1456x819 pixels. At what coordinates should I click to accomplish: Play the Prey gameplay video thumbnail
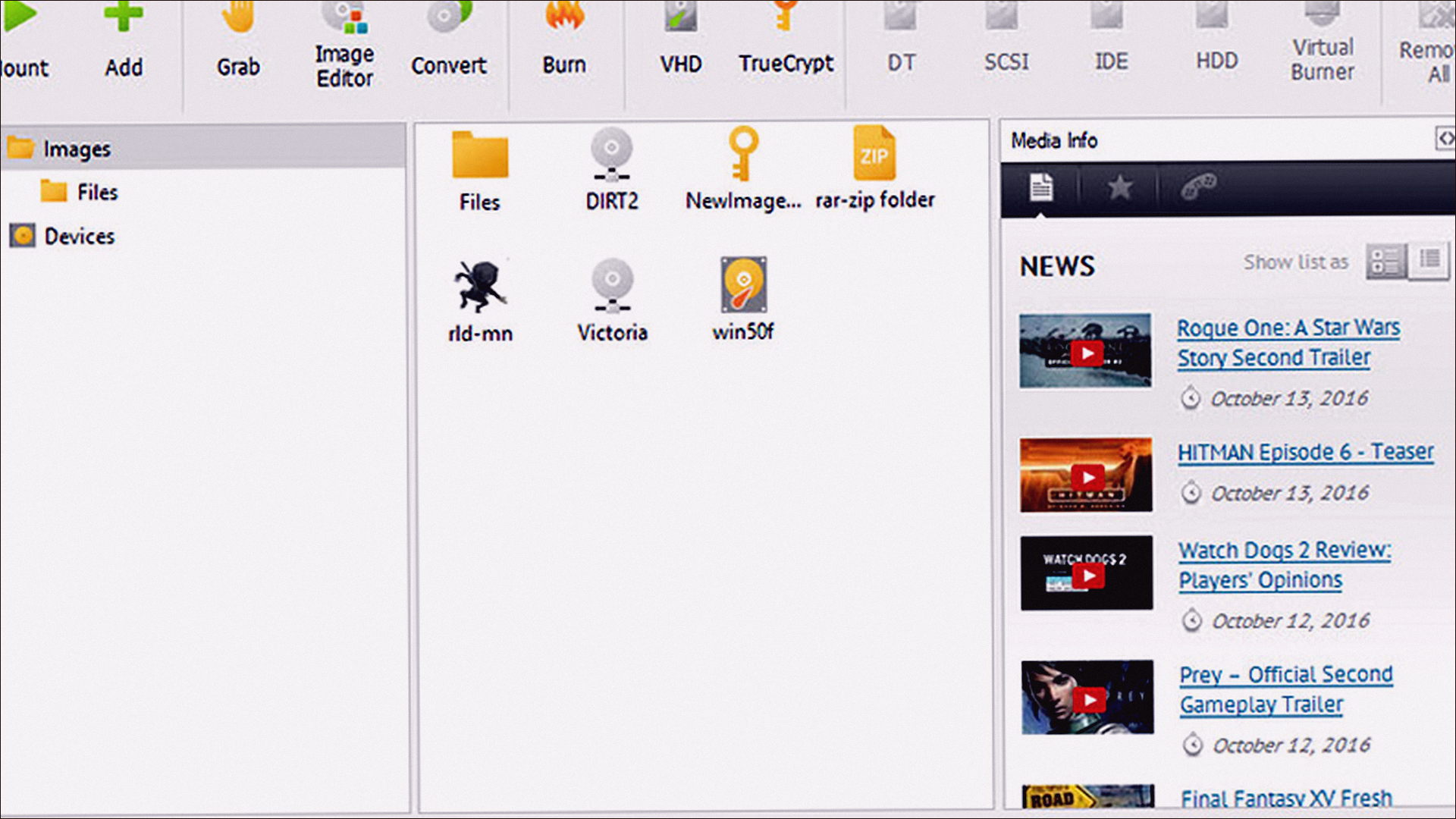(1087, 698)
